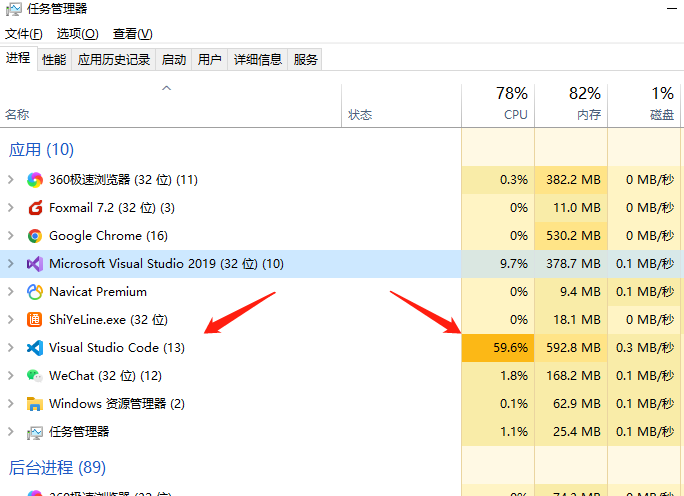This screenshot has height=496, width=684.
Task: Switch to the 应用历史记录 tab
Action: point(113,59)
